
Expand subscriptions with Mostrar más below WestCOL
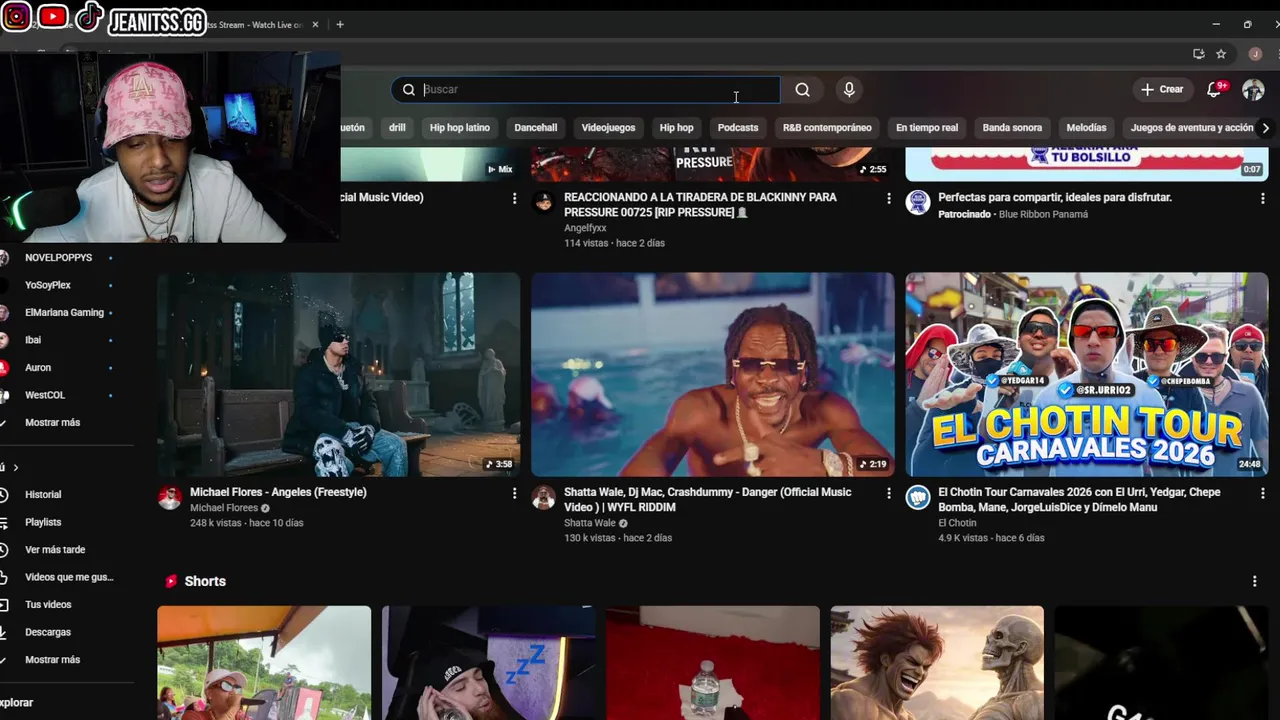[52, 423]
